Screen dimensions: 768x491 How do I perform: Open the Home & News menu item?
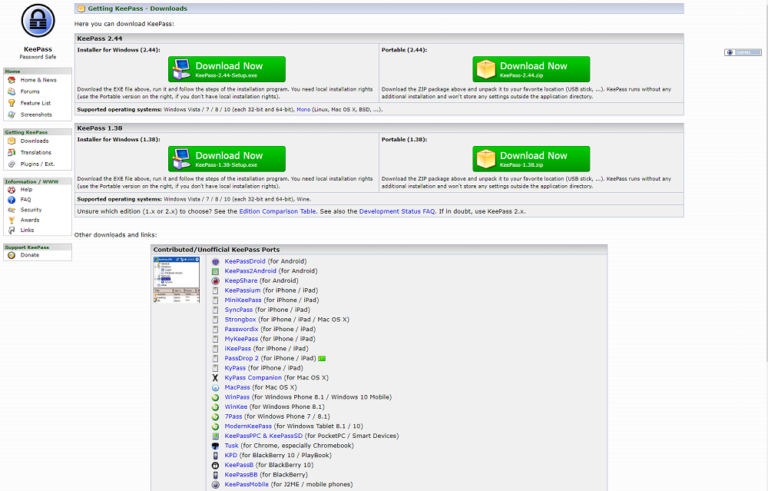[38, 80]
